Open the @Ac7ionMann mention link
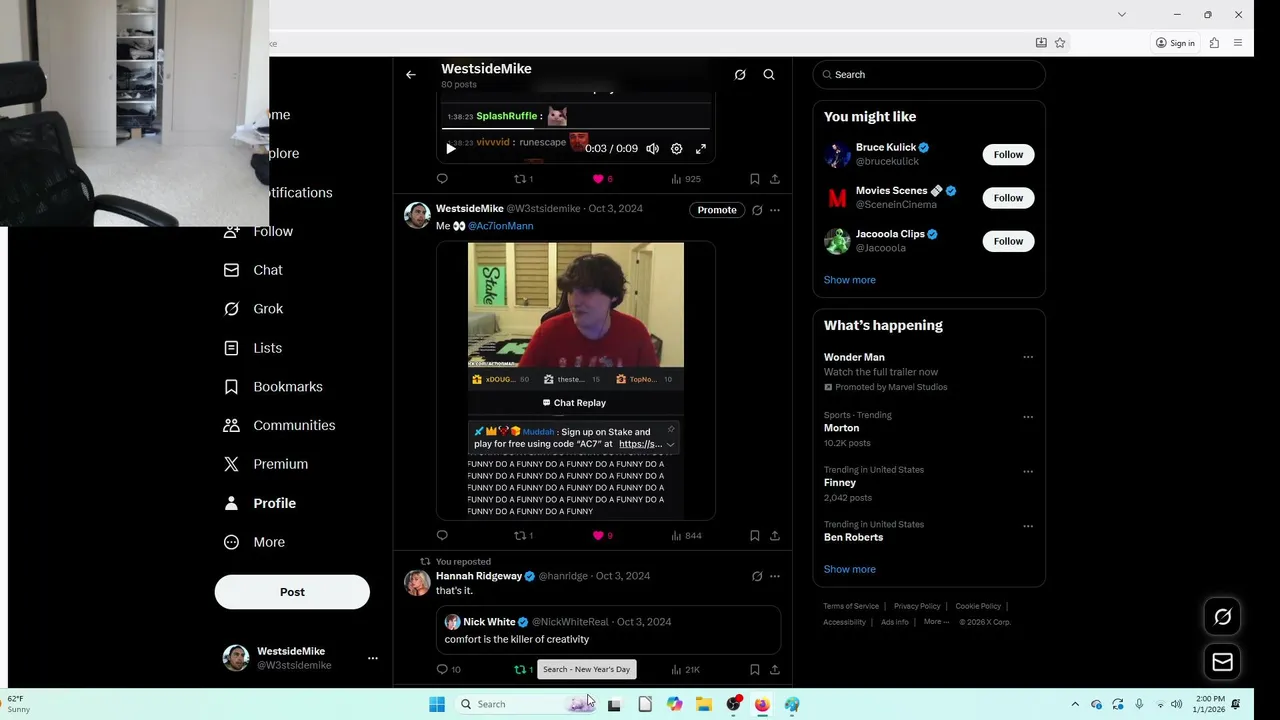This screenshot has width=1280, height=720. pyautogui.click(x=501, y=226)
